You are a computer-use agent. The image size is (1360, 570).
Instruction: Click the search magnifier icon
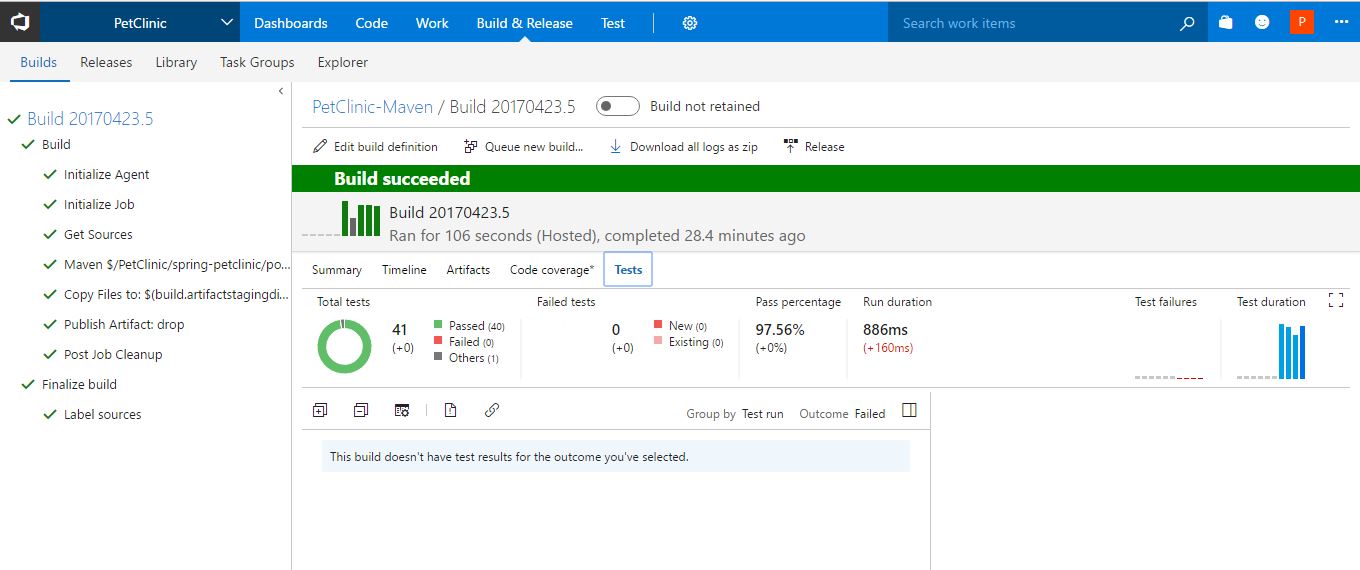pyautogui.click(x=1187, y=23)
